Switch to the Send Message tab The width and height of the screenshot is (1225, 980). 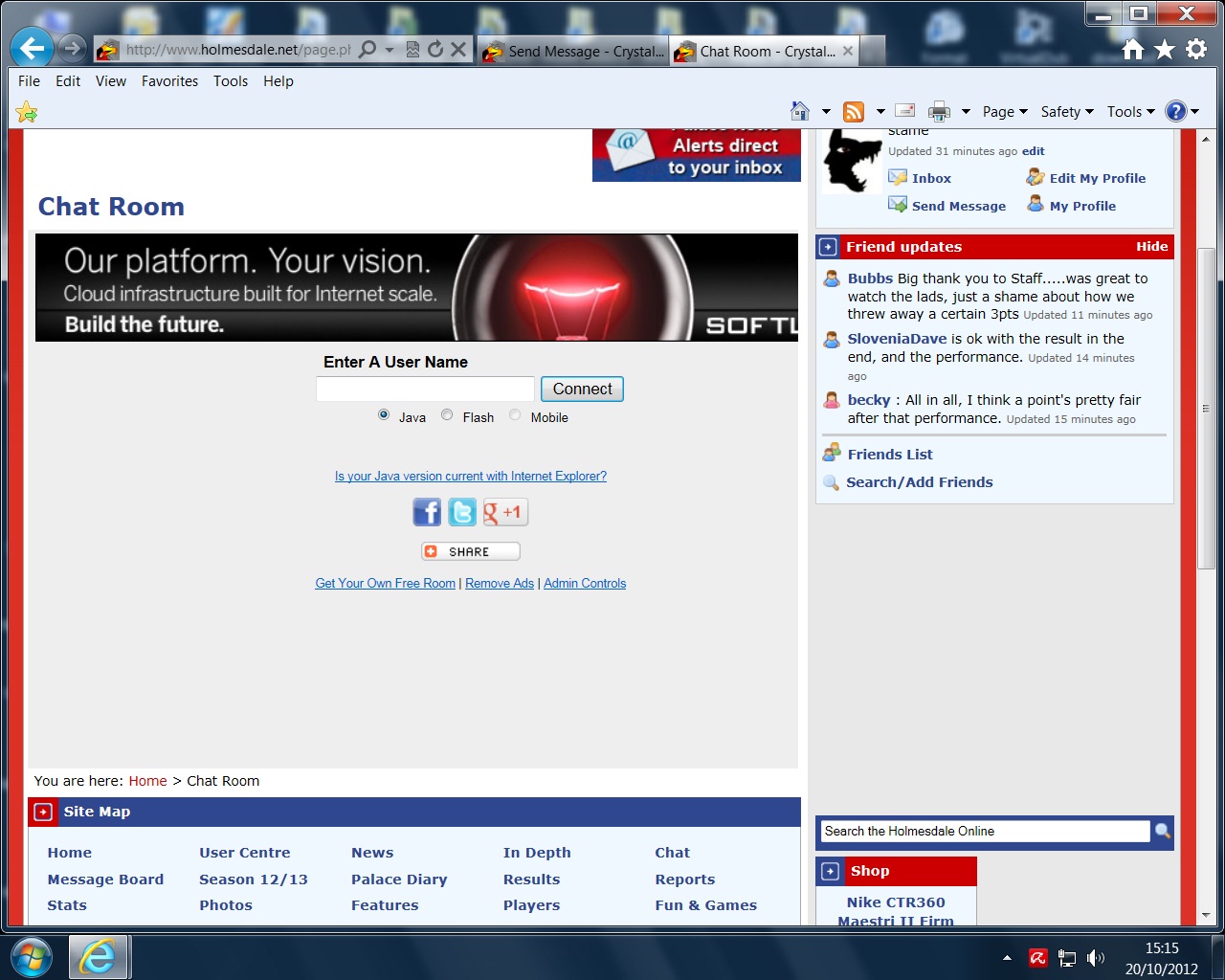click(574, 52)
